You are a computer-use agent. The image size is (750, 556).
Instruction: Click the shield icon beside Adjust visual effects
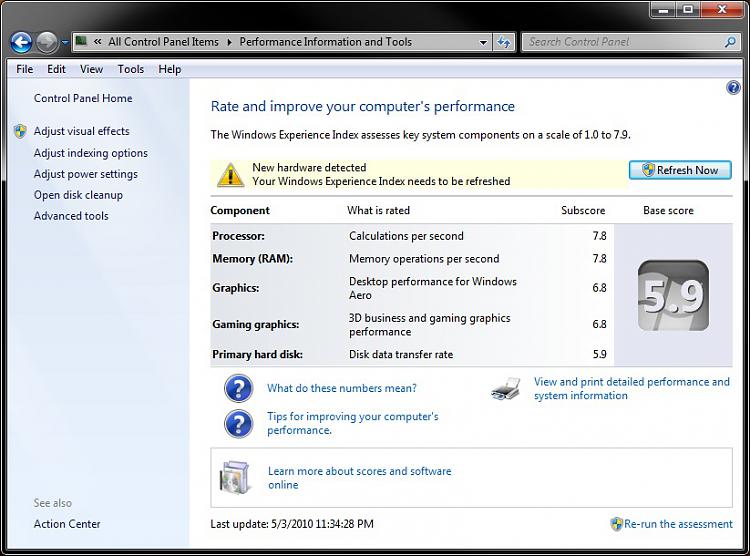coord(20,131)
